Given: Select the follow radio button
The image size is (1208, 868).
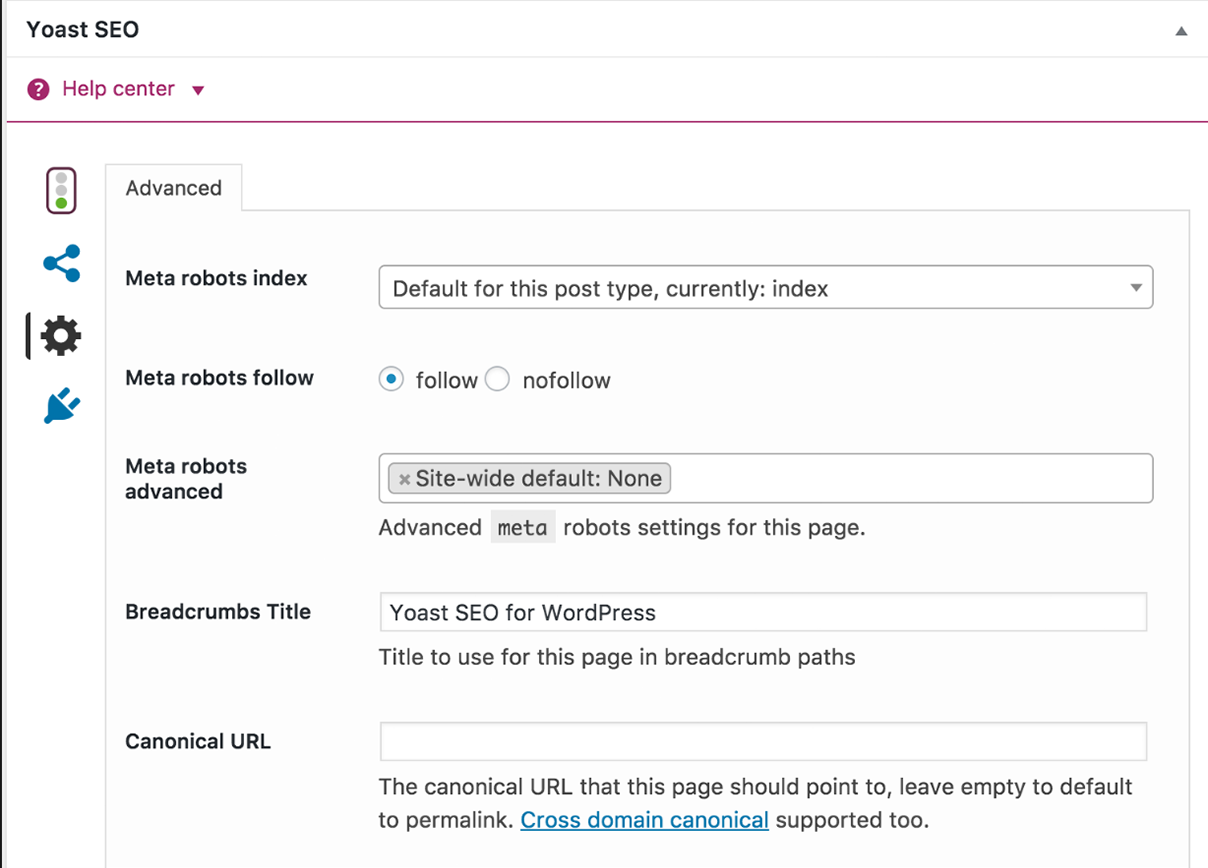Looking at the screenshot, I should [391, 380].
